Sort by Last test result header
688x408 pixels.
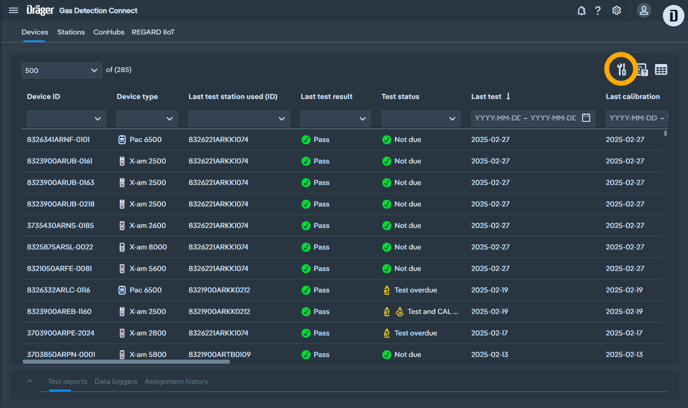[x=326, y=97]
